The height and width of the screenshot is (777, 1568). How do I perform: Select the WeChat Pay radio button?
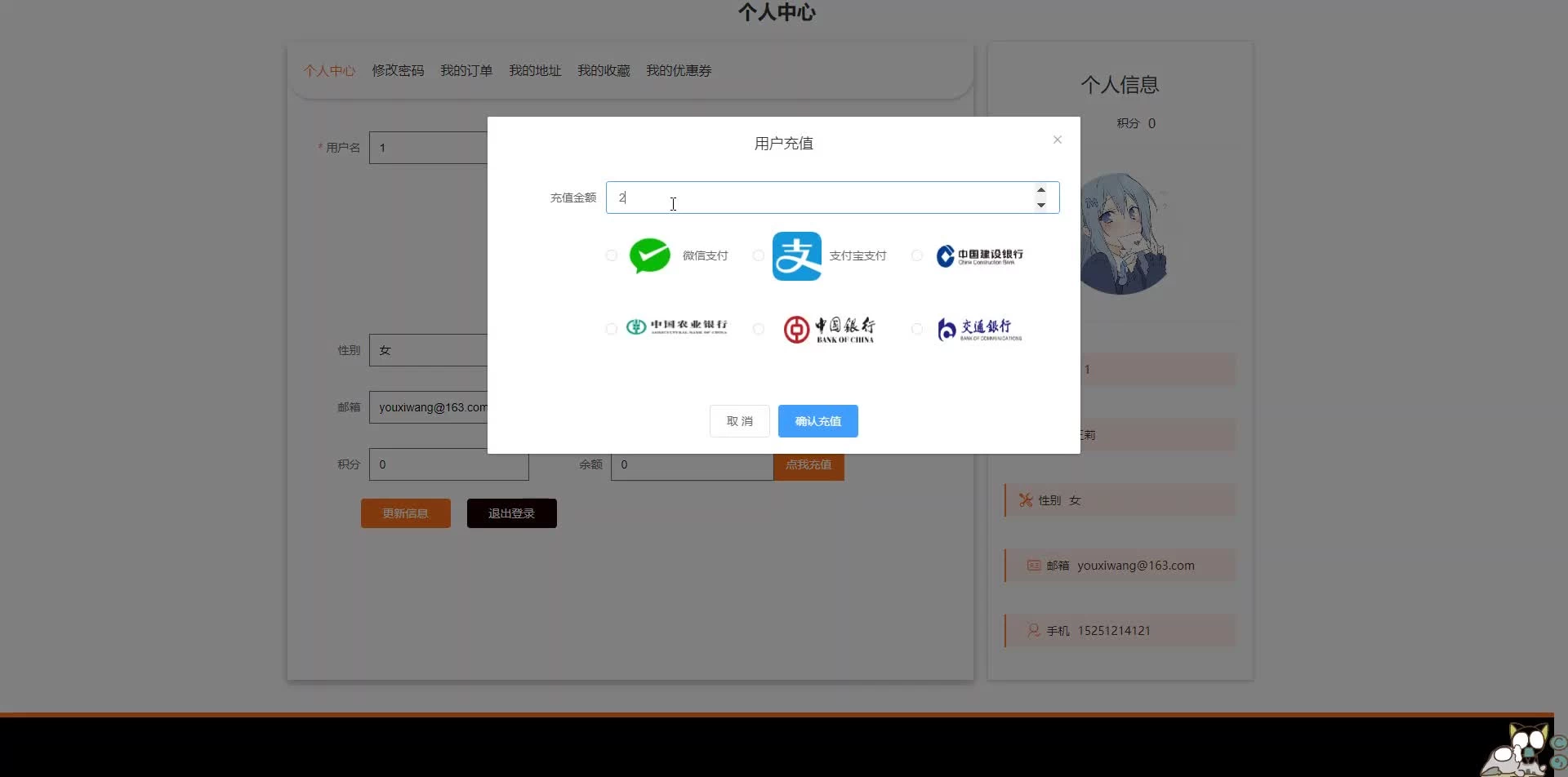pos(612,255)
